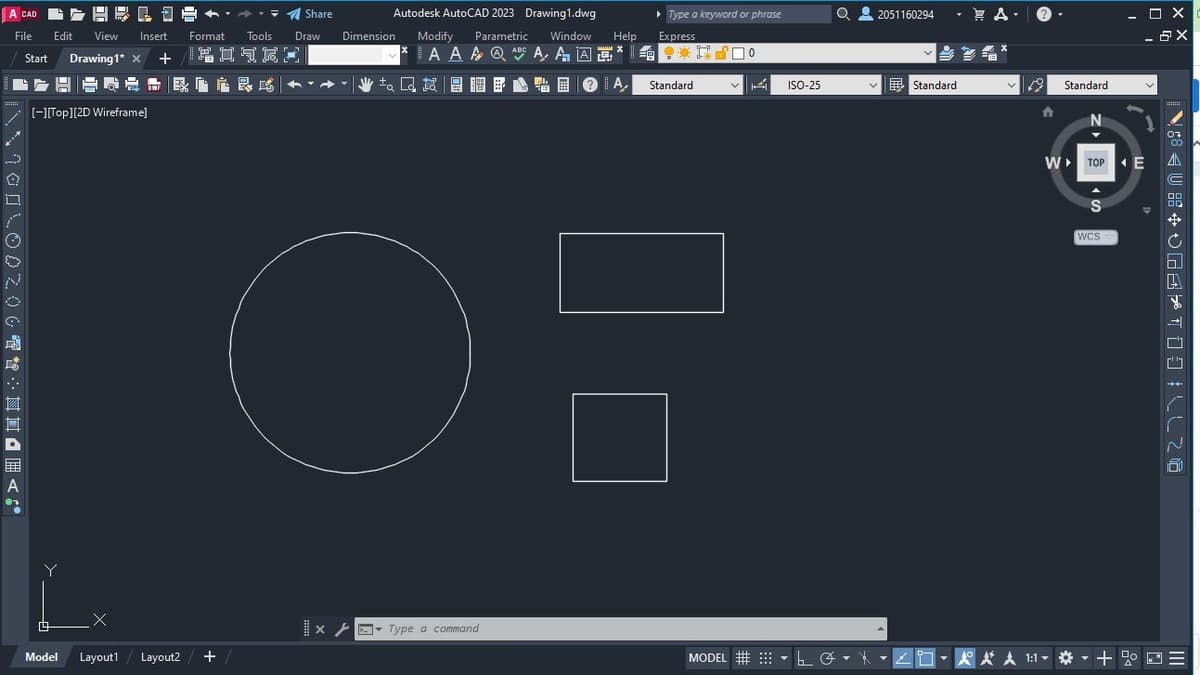
Task: Click the TOP face of the ViewCube
Action: click(1096, 162)
